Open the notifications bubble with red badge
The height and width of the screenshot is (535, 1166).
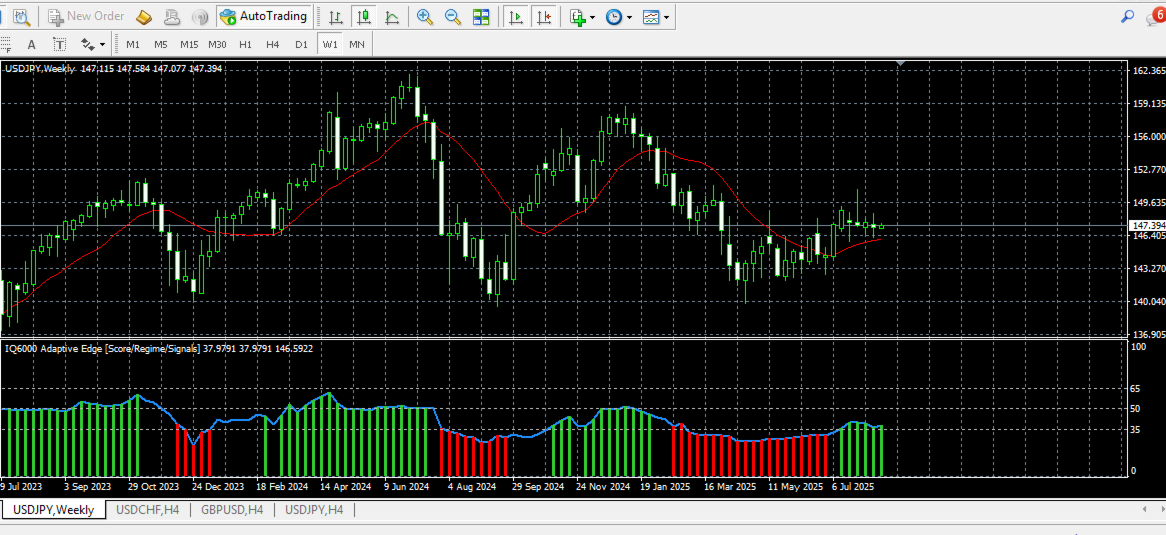(x=1158, y=15)
